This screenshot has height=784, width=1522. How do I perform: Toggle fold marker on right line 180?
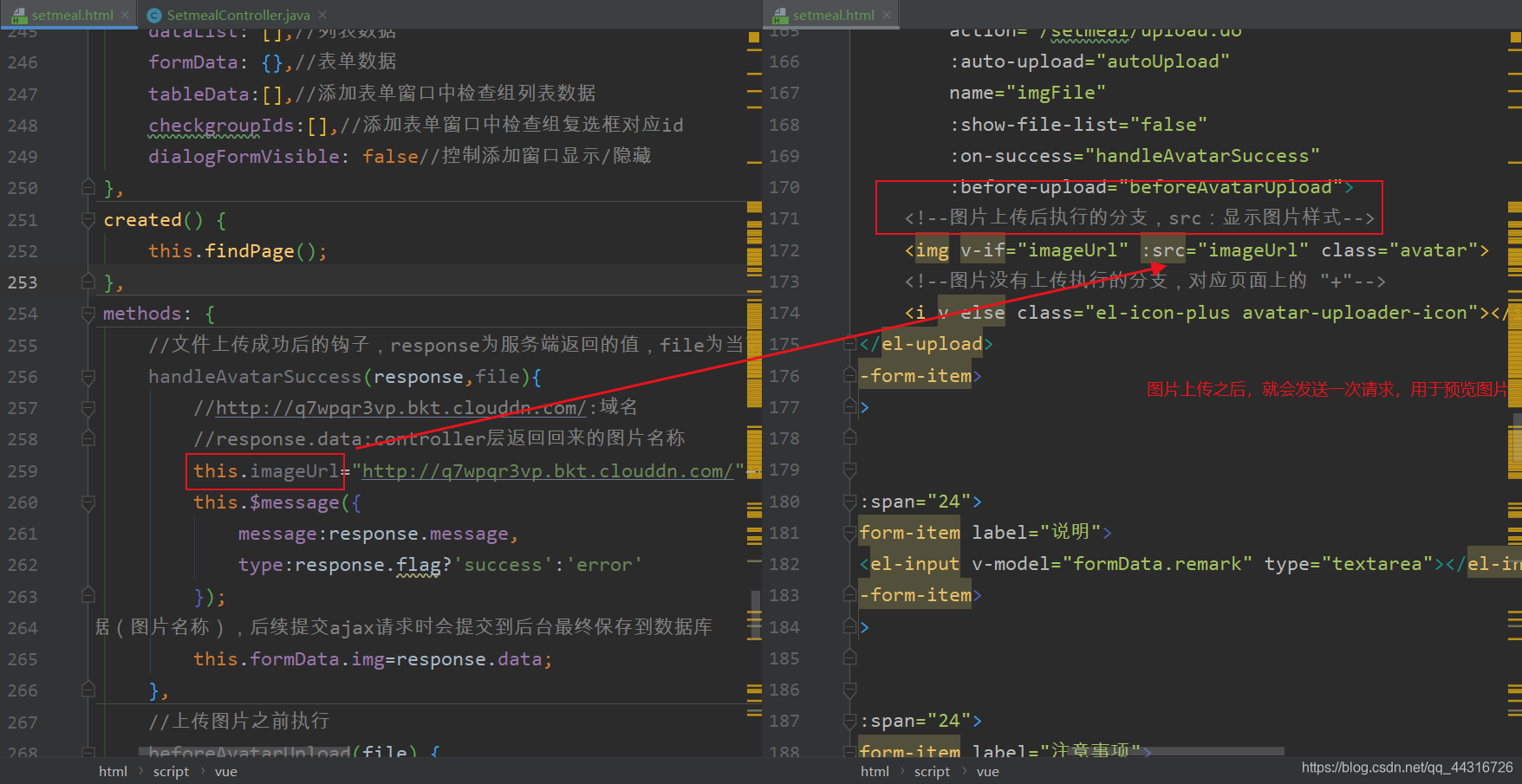tap(849, 502)
